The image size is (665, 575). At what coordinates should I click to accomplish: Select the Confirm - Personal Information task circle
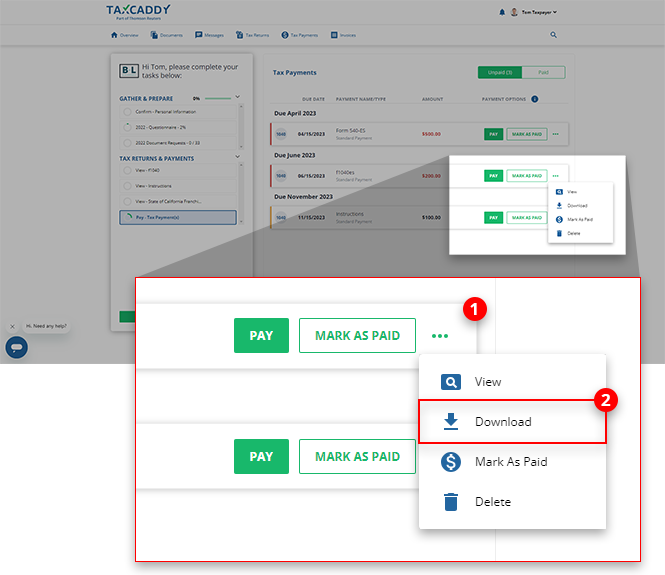pyautogui.click(x=126, y=111)
